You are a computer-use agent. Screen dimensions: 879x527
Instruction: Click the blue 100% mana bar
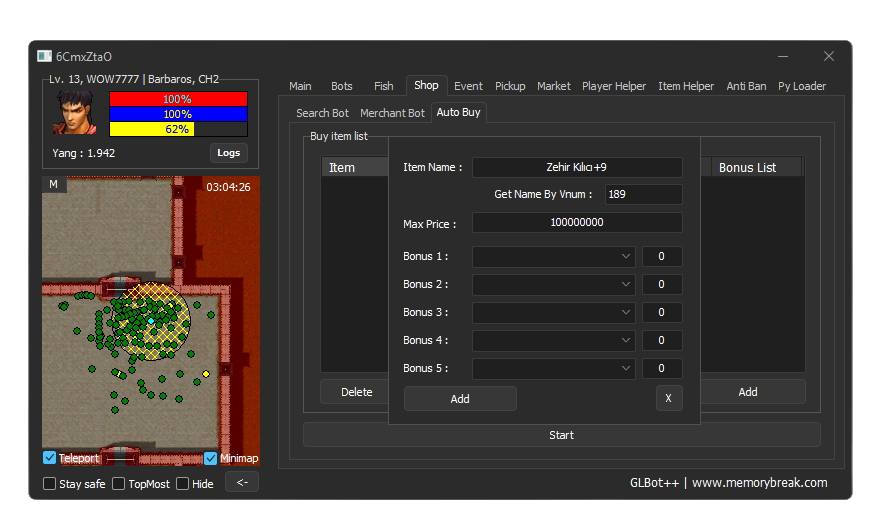click(178, 114)
